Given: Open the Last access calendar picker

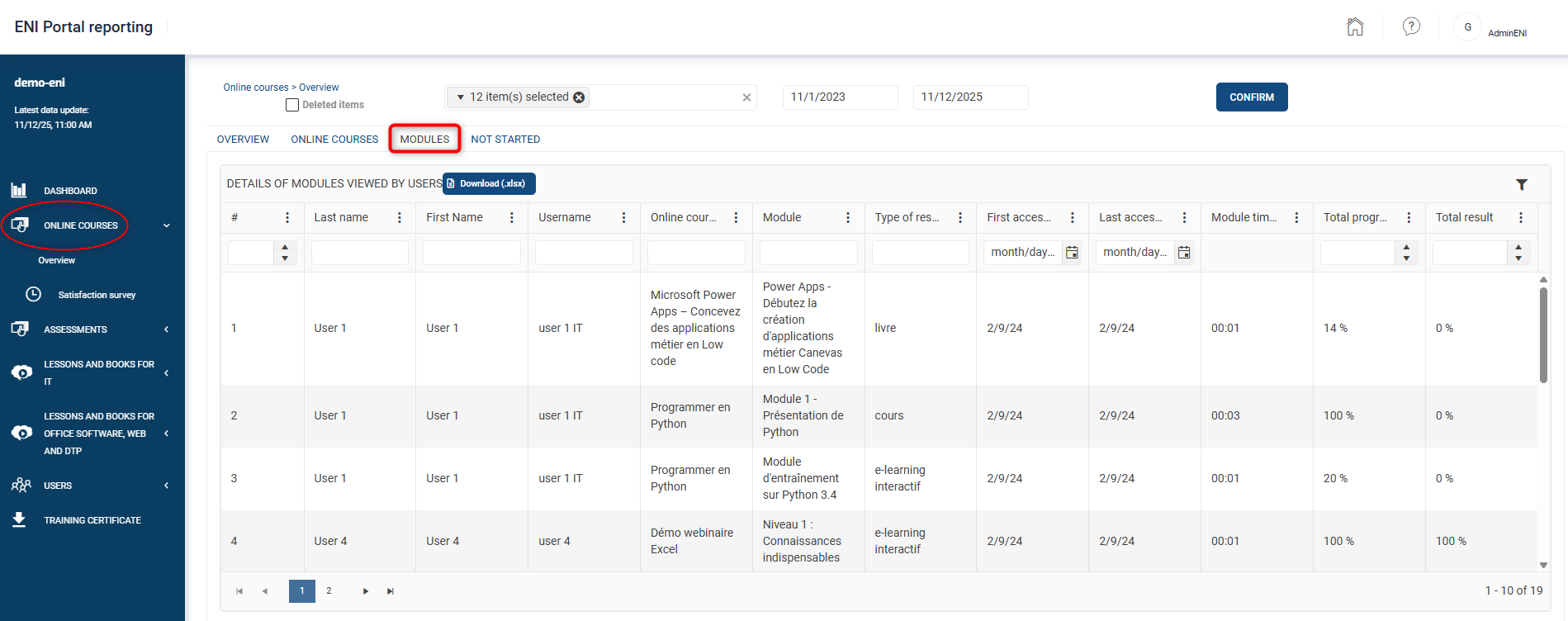Looking at the screenshot, I should click(1184, 253).
